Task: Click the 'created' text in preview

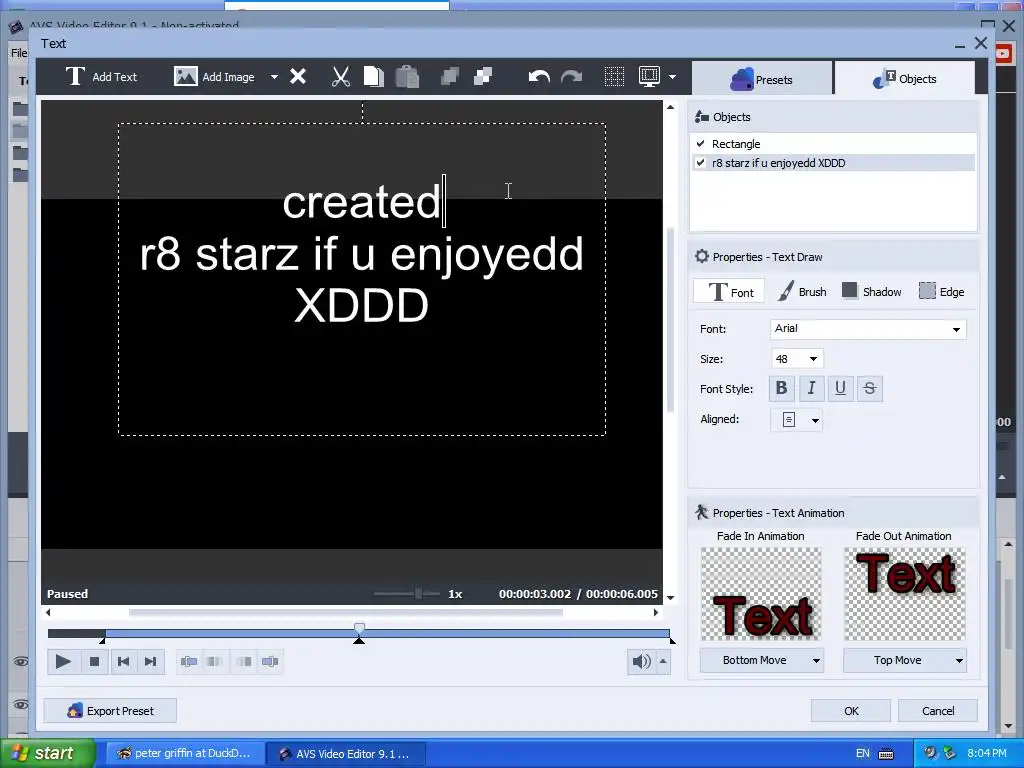Action: tap(362, 202)
